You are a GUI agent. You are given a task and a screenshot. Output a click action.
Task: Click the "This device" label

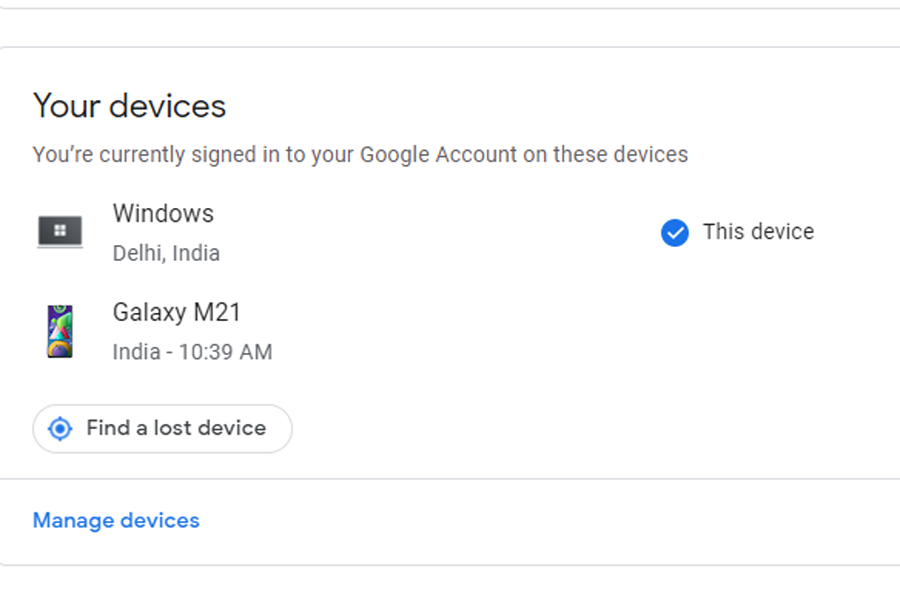pos(758,232)
